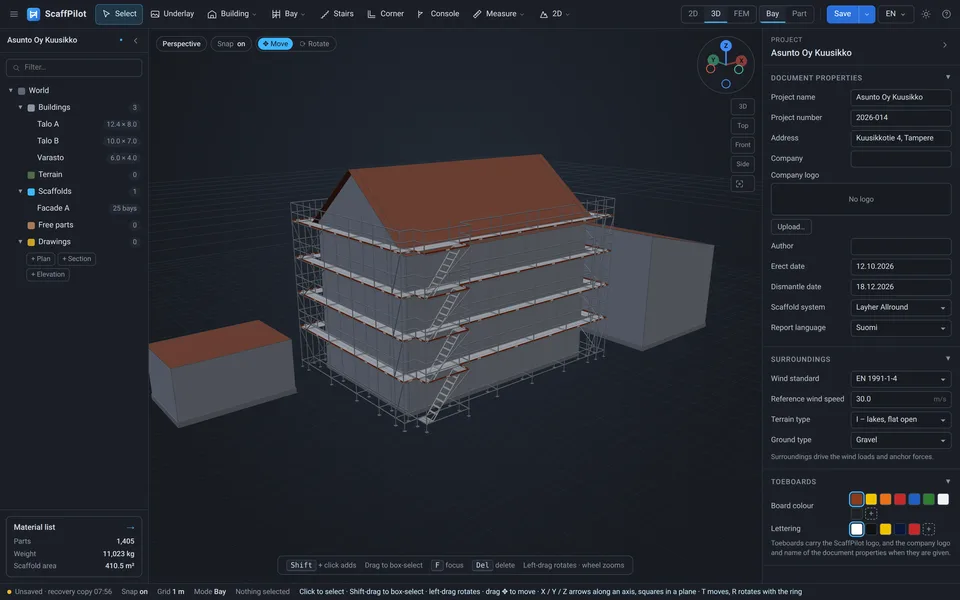Viewport: 960px width, 600px height.
Task: Click the Save button
Action: point(842,13)
